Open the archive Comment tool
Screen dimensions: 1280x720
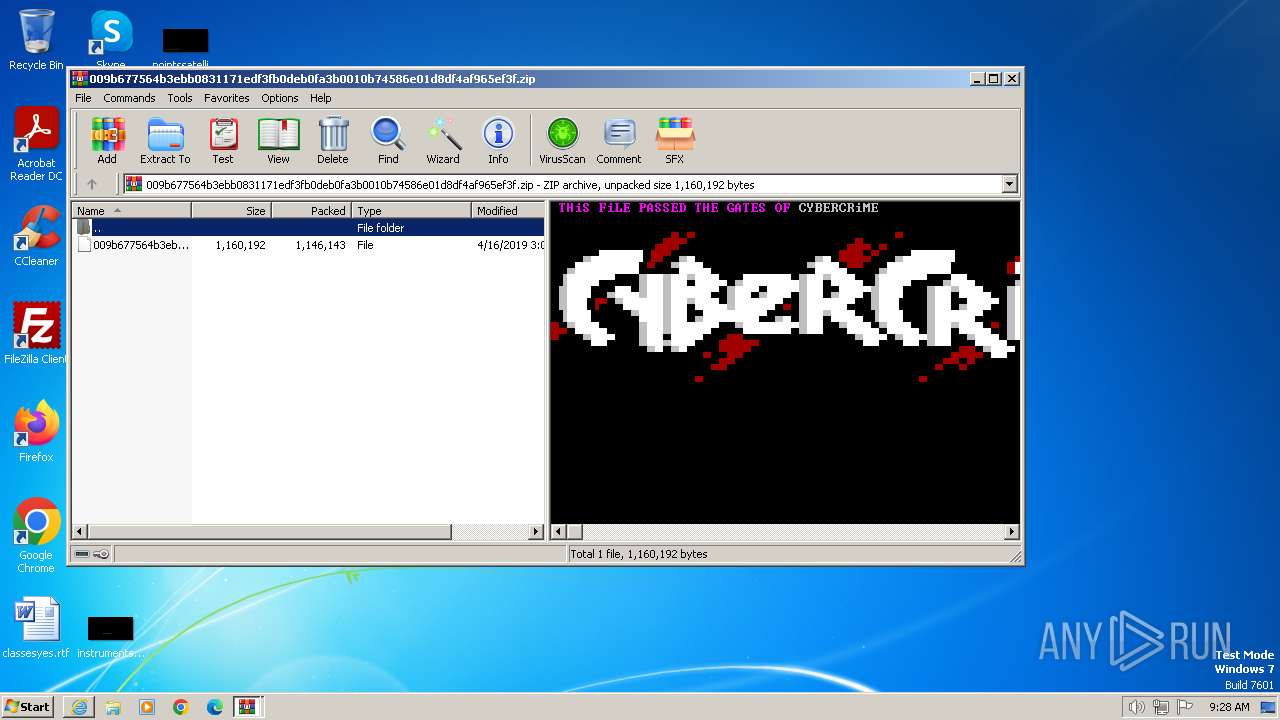click(619, 140)
